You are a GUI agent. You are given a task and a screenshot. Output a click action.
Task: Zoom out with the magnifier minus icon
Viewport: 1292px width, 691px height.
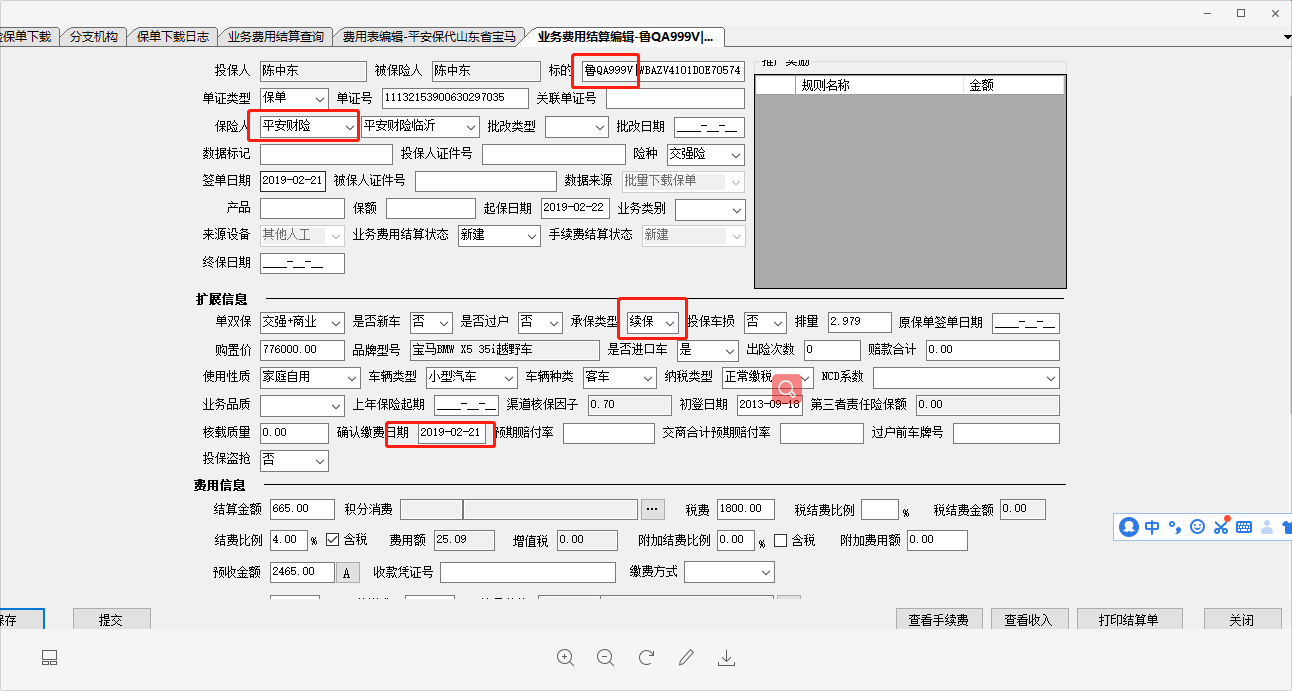click(x=605, y=658)
